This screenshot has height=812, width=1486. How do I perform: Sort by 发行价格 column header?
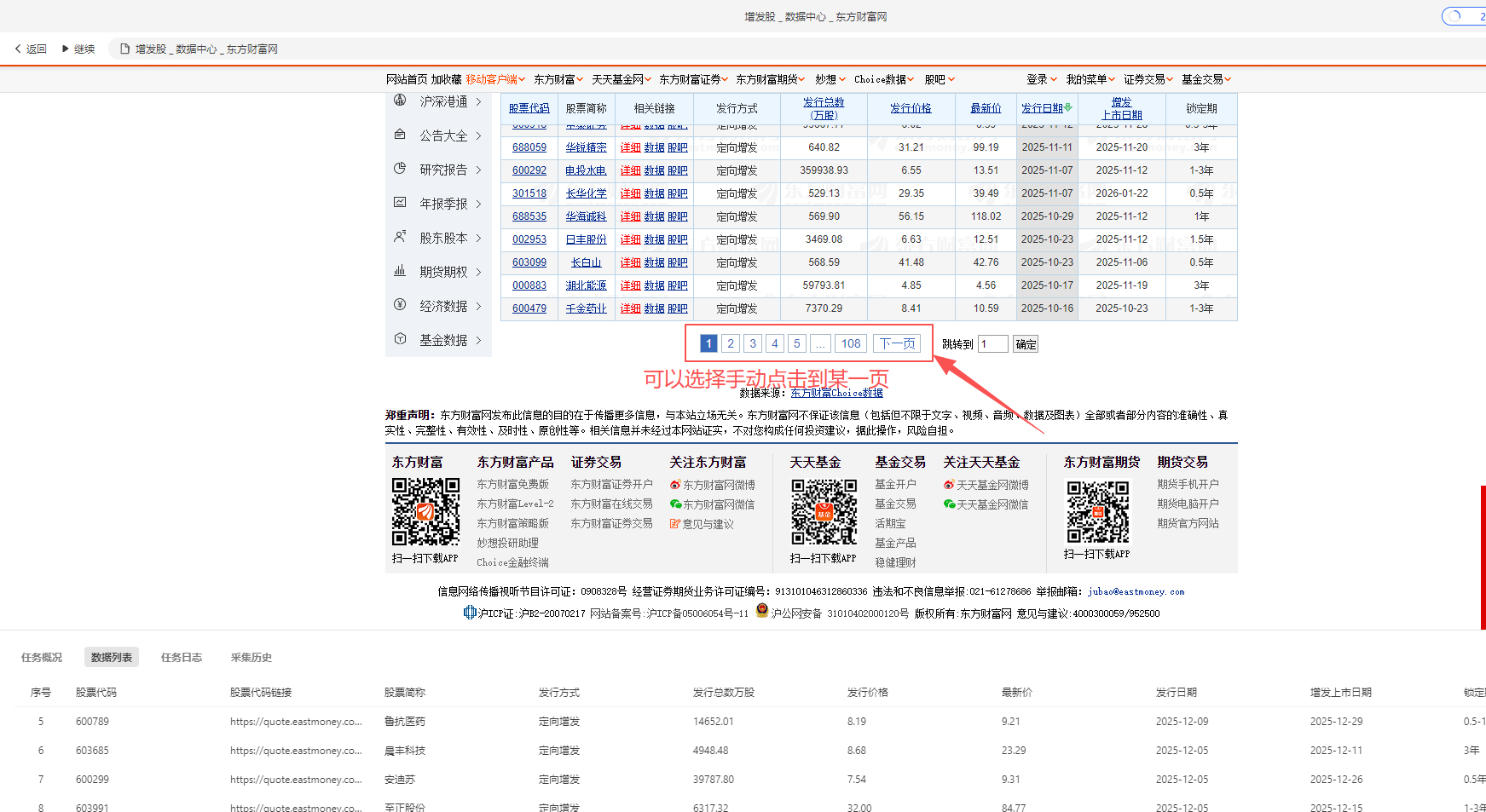tap(911, 108)
